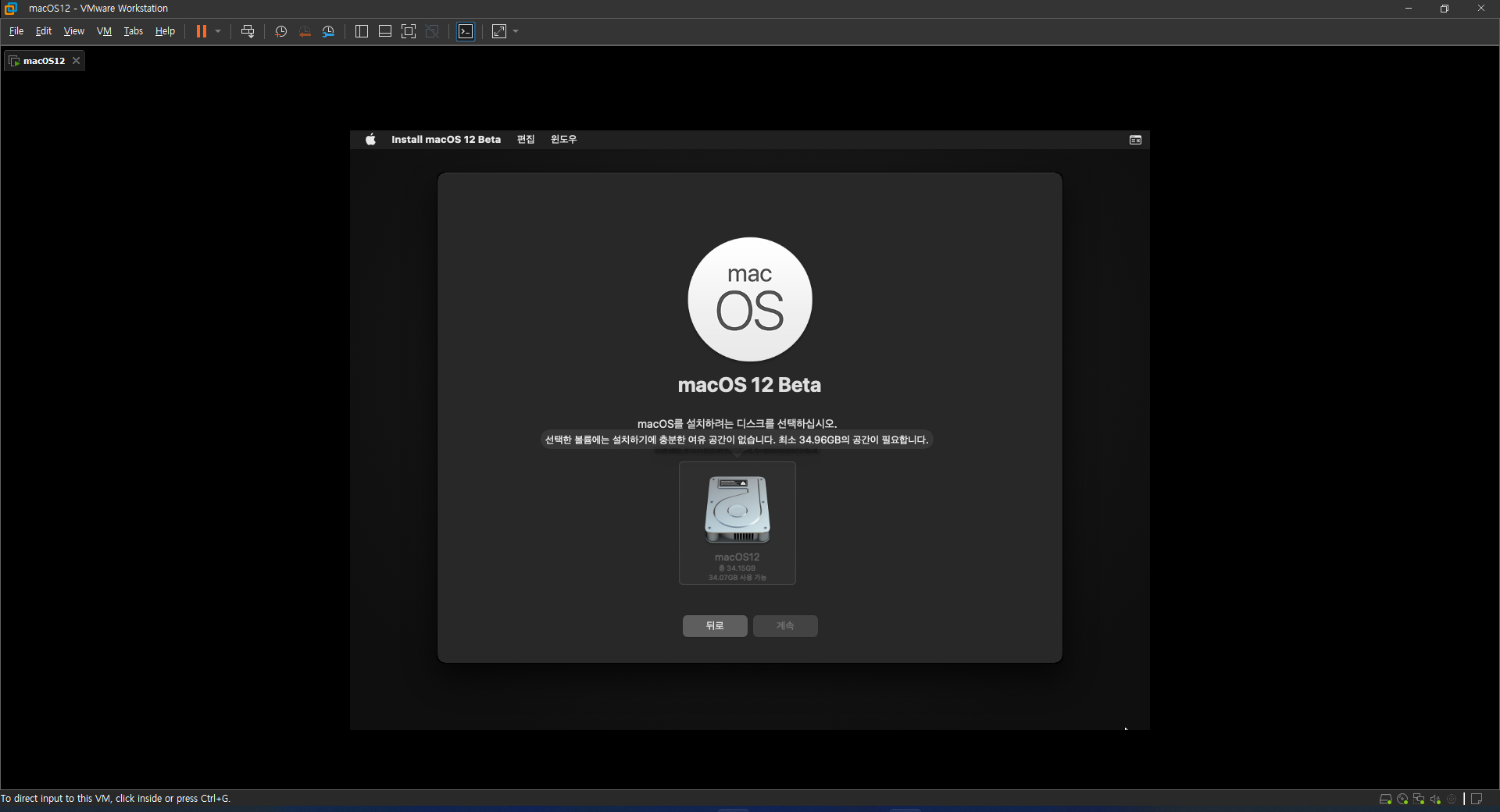Select the macOS12 VM tab
The height and width of the screenshot is (812, 1500).
pos(44,61)
